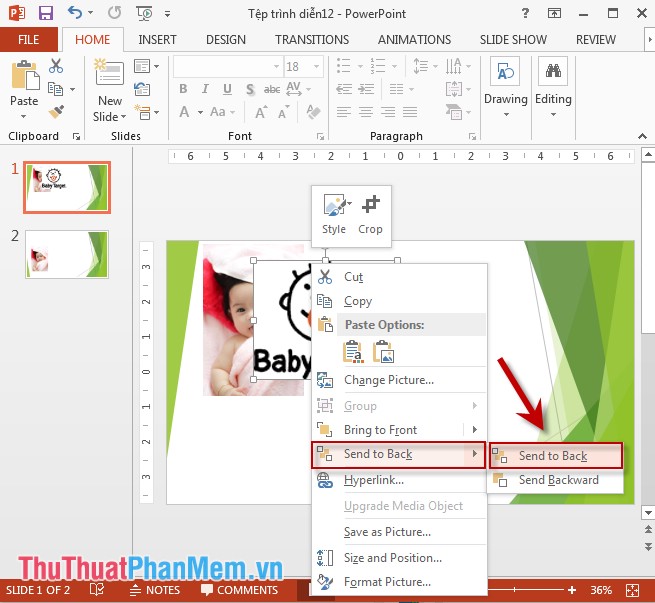
Task: Click the Paste clipboard icon
Action: click(25, 75)
